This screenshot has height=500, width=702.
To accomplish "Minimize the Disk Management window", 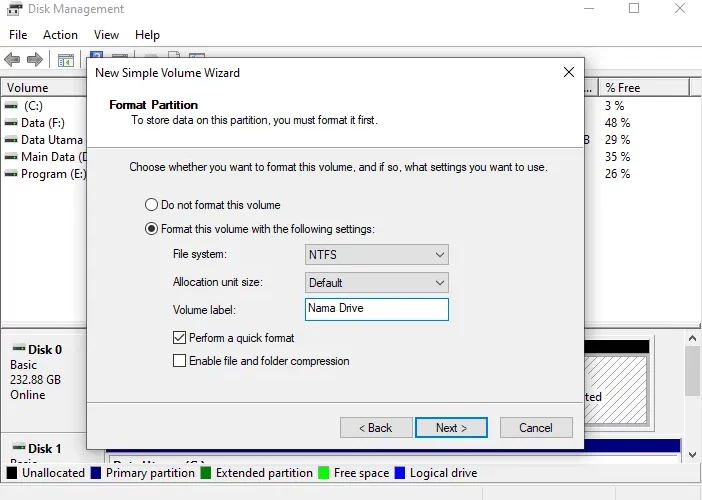I will pyautogui.click(x=589, y=8).
